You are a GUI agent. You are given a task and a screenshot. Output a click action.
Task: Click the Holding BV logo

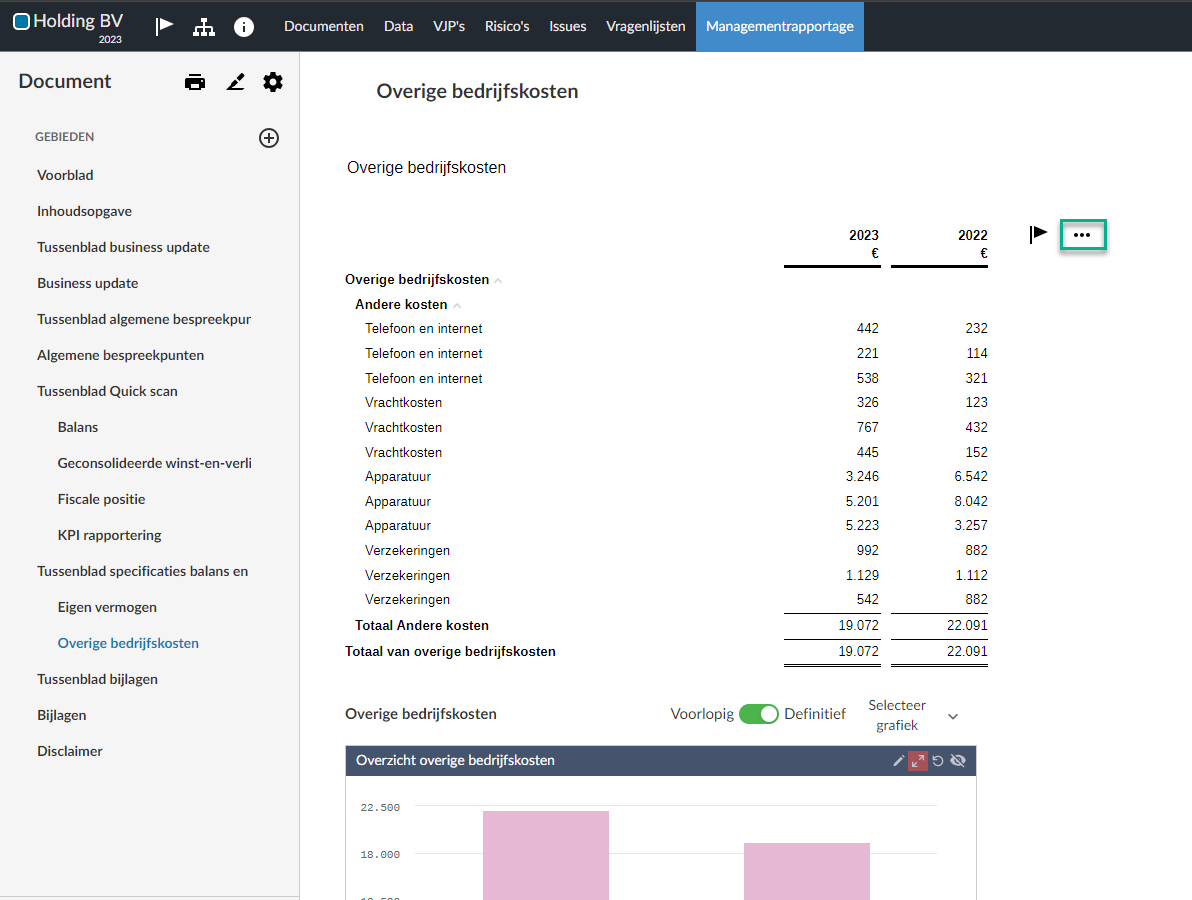68,21
